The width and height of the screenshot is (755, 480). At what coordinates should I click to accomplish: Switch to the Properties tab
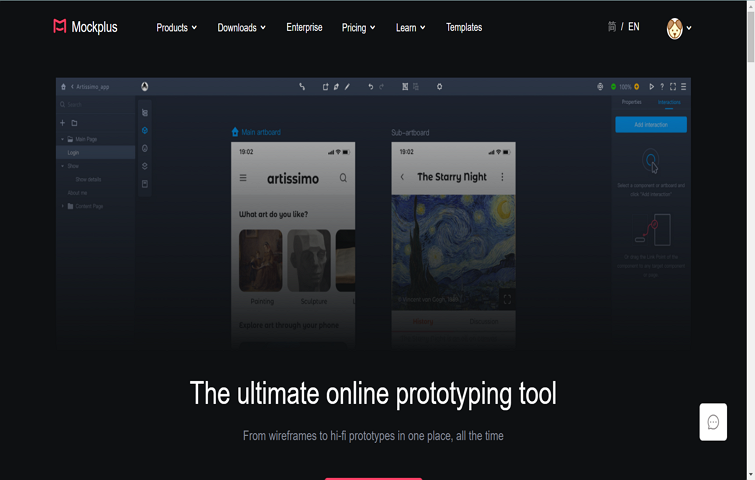coord(631,102)
